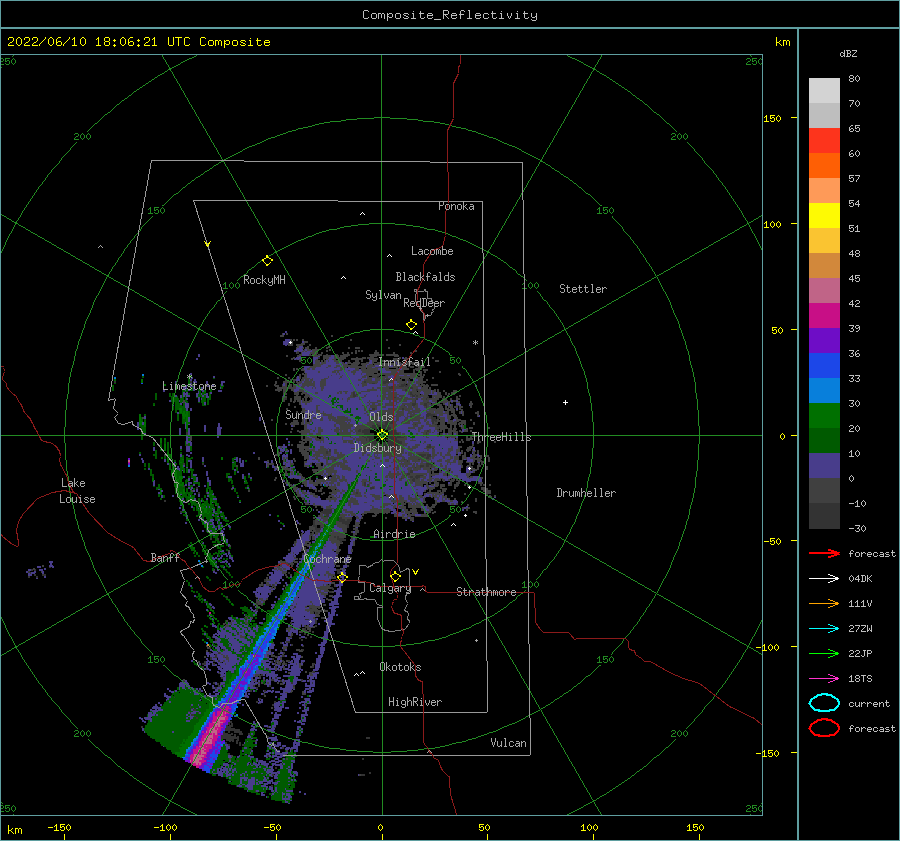Click the Ponoka city label
This screenshot has height=841, width=900.
click(x=456, y=206)
